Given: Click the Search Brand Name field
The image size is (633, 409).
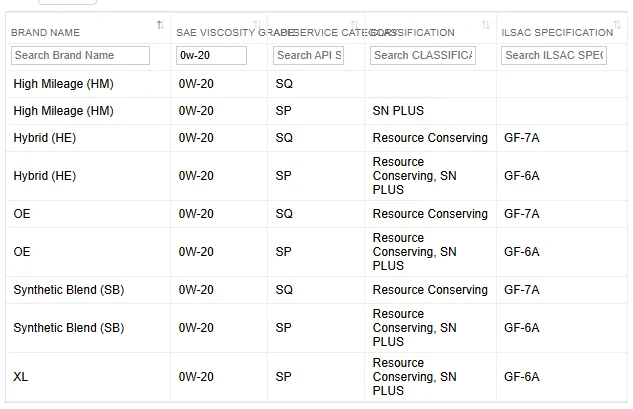Looking at the screenshot, I should click(80, 55).
